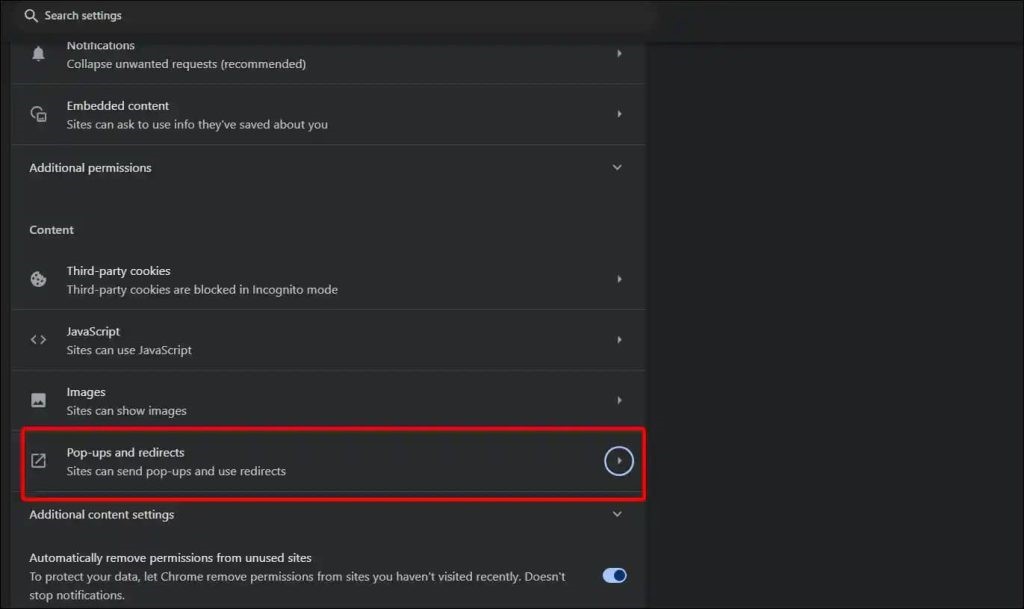Expand Additional permissions section

coord(617,168)
